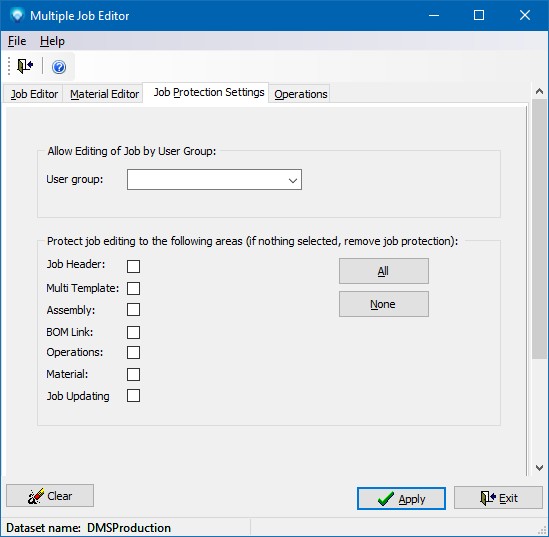The height and width of the screenshot is (537, 549).
Task: Click the exit door icon in toolbar
Action: tap(25, 66)
